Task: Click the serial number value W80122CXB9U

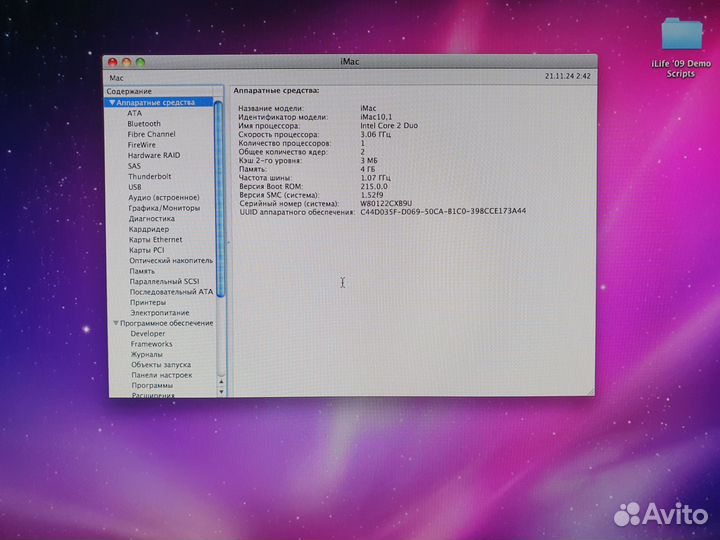Action: (x=386, y=203)
